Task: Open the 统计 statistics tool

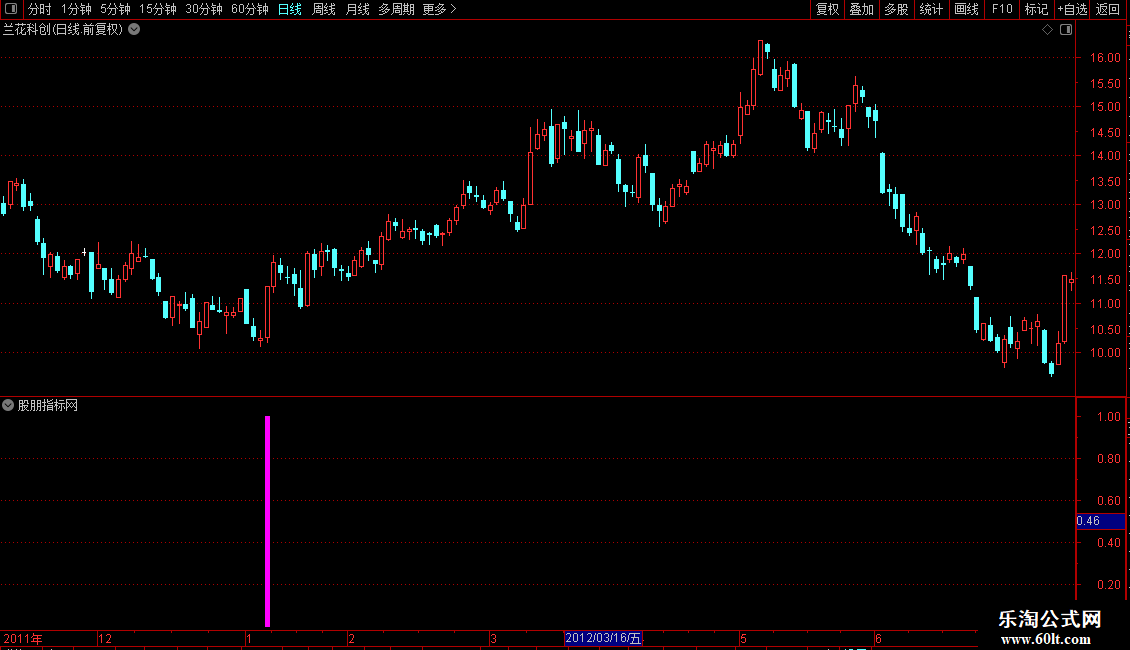Action: point(931,9)
